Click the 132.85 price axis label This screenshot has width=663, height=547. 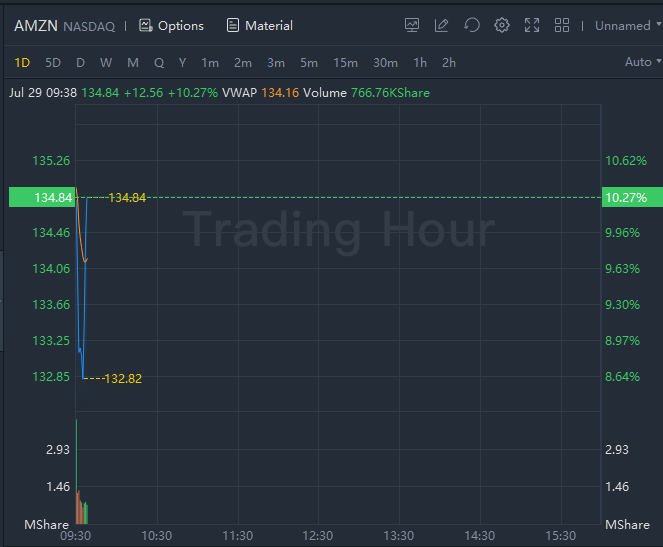coord(51,377)
